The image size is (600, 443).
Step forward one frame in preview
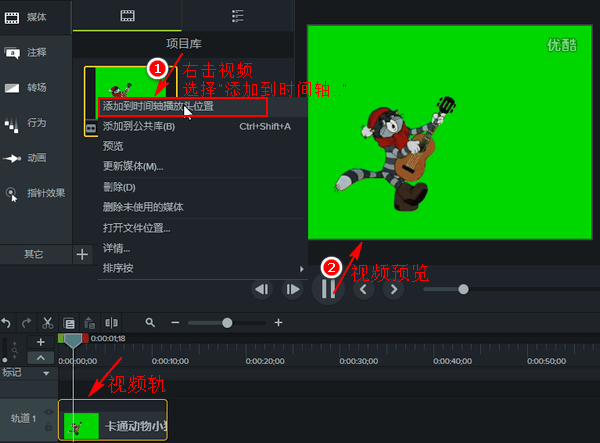click(x=293, y=289)
